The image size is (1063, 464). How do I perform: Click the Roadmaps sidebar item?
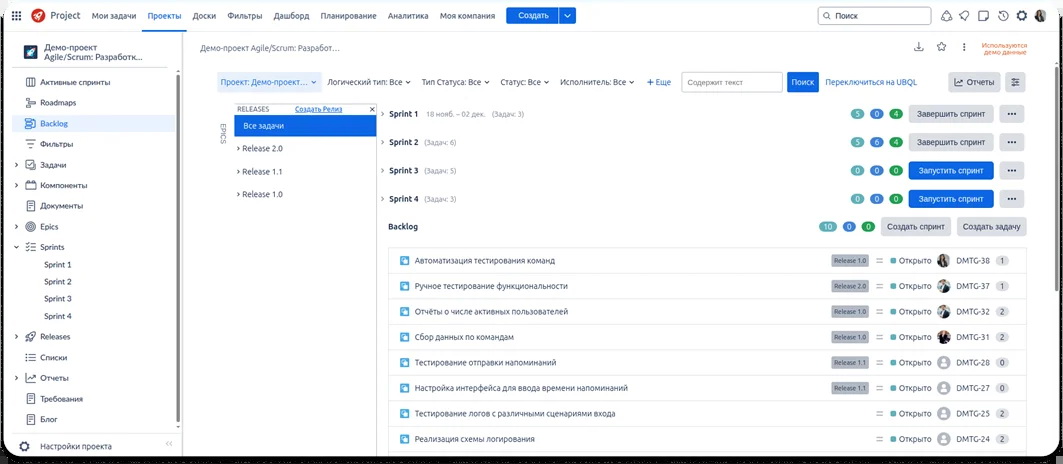[x=58, y=103]
